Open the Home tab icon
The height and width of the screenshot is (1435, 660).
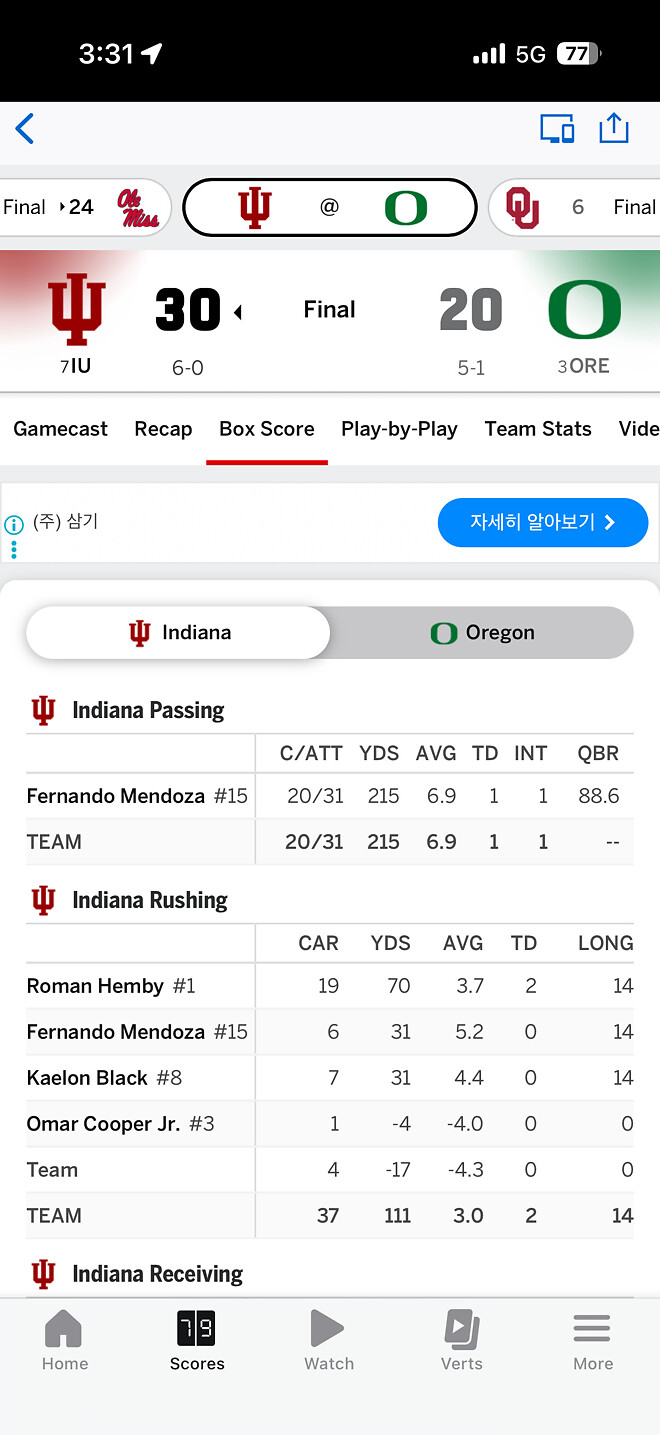tap(64, 1340)
